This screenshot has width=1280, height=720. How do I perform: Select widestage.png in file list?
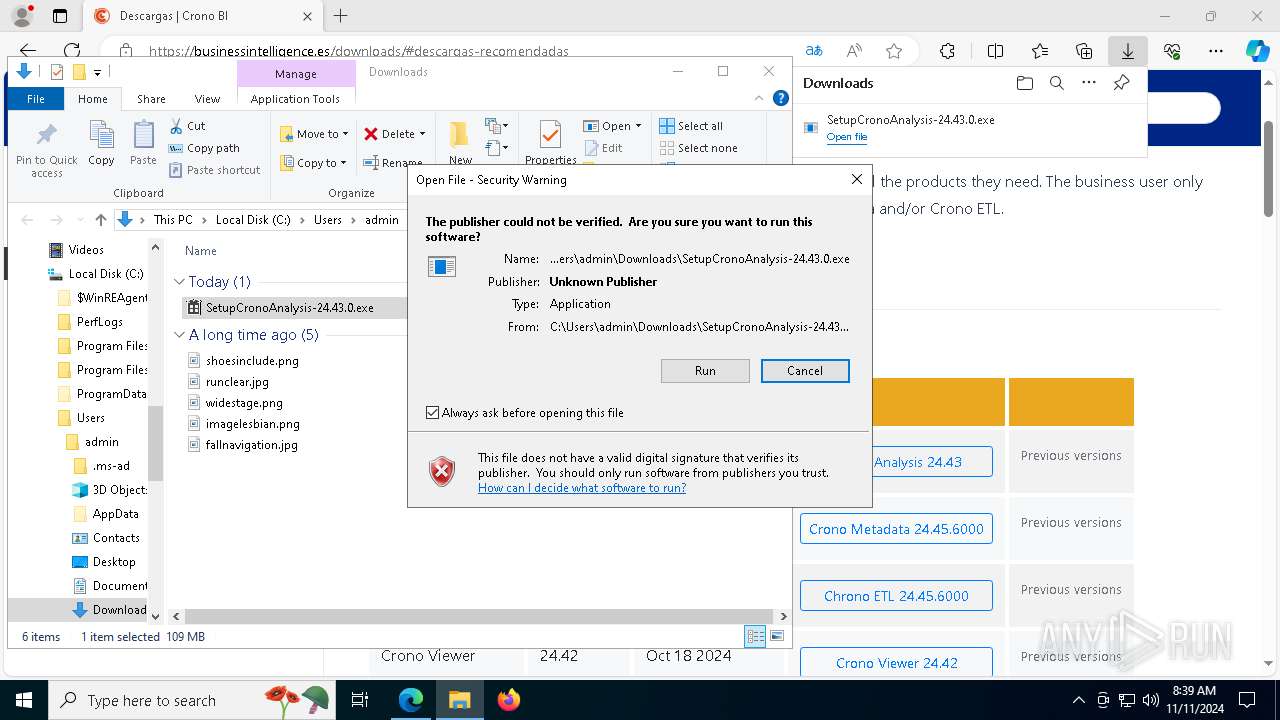[244, 403]
